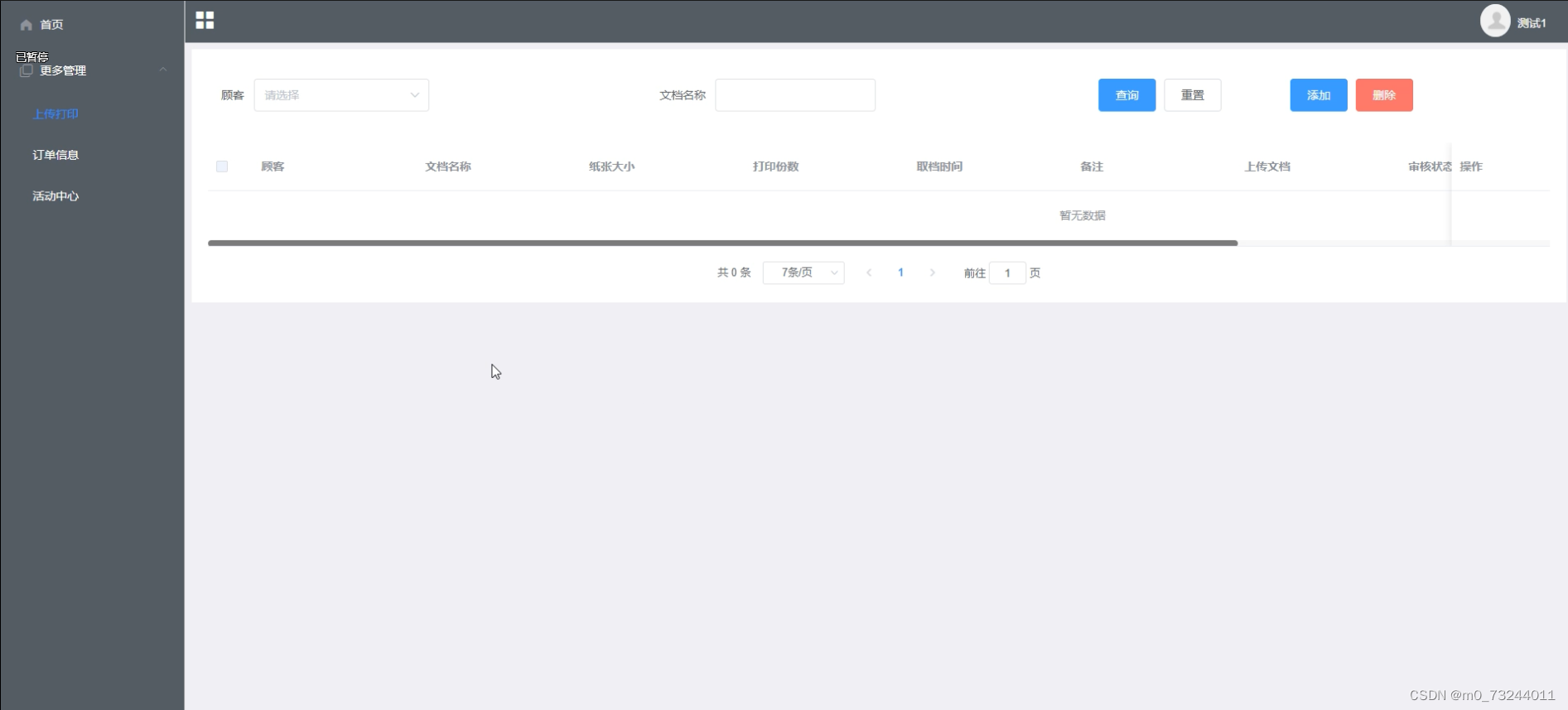The image size is (1568, 710).
Task: Click the 前往 page jump input
Action: [1007, 273]
